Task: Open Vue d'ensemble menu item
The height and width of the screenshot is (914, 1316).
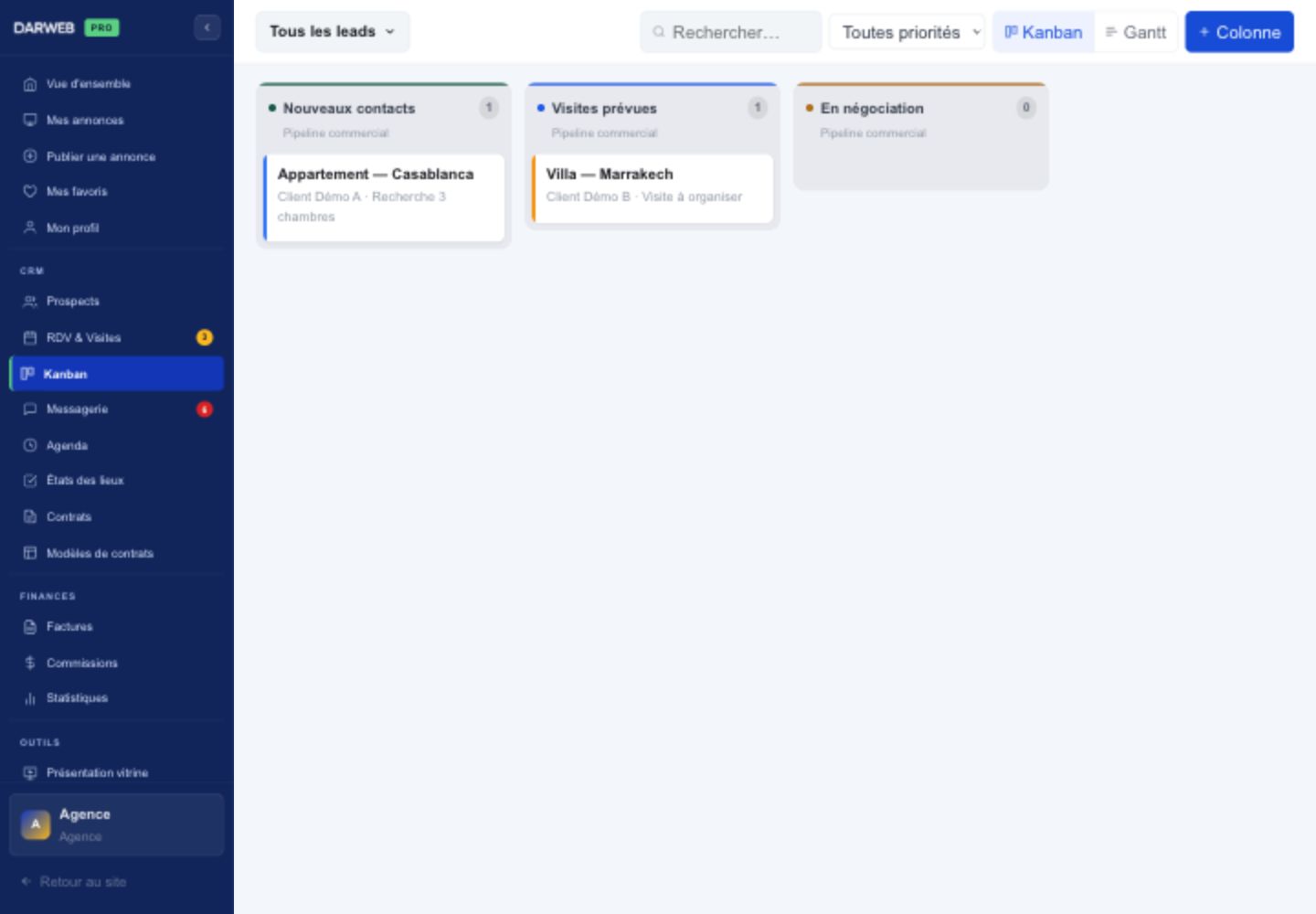Action: (x=116, y=84)
